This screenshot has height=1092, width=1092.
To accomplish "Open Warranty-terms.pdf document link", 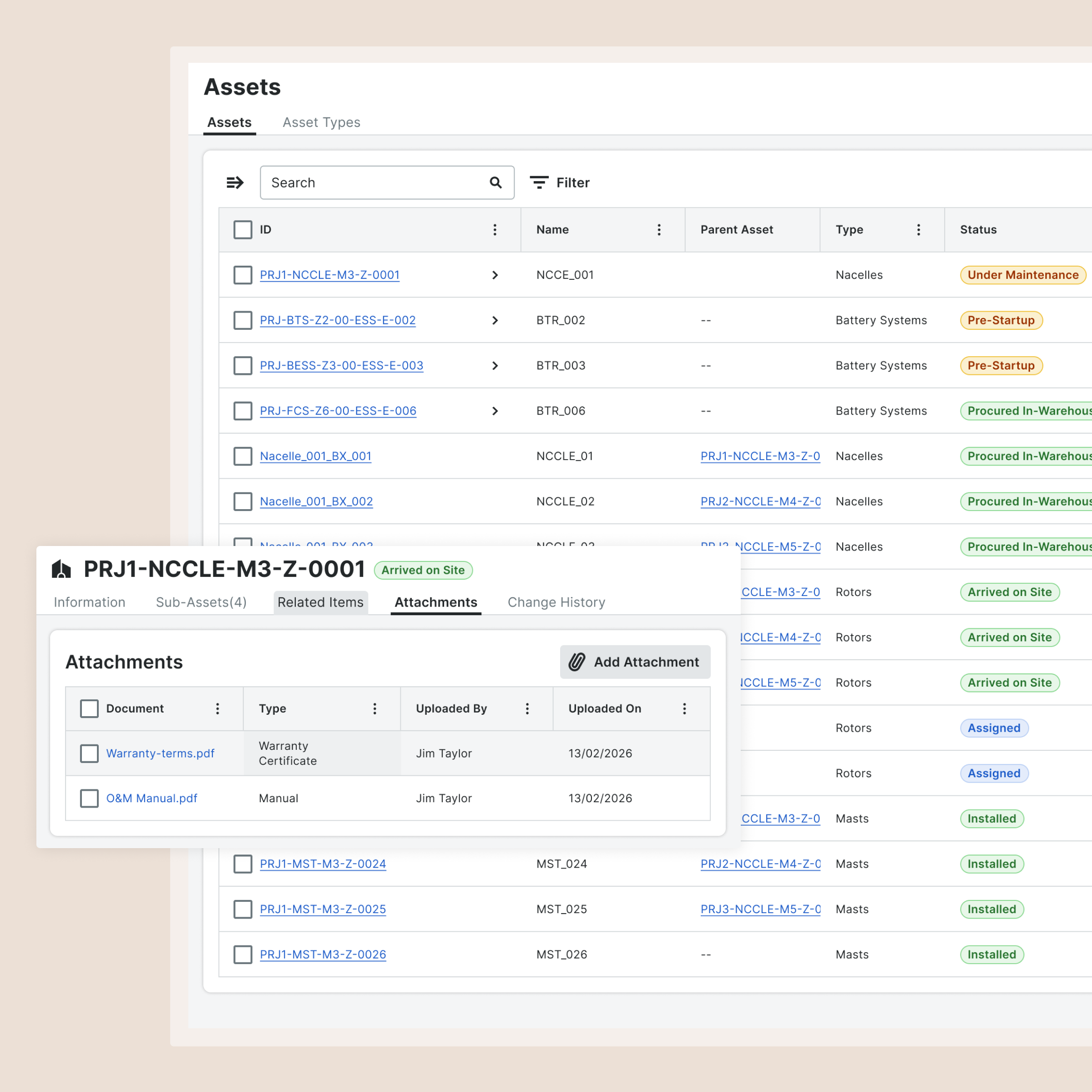I will (x=161, y=753).
